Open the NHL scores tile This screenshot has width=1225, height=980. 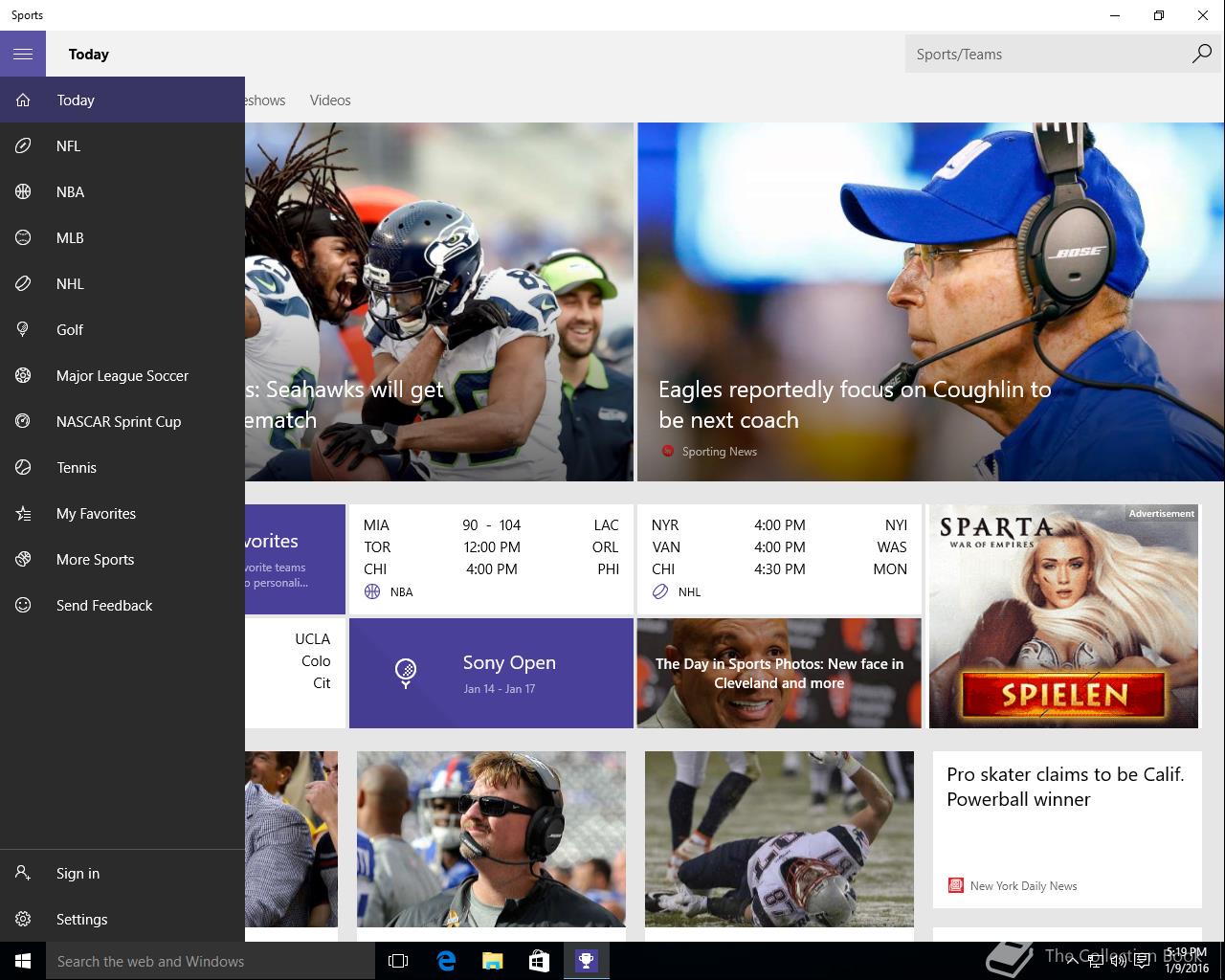779,559
